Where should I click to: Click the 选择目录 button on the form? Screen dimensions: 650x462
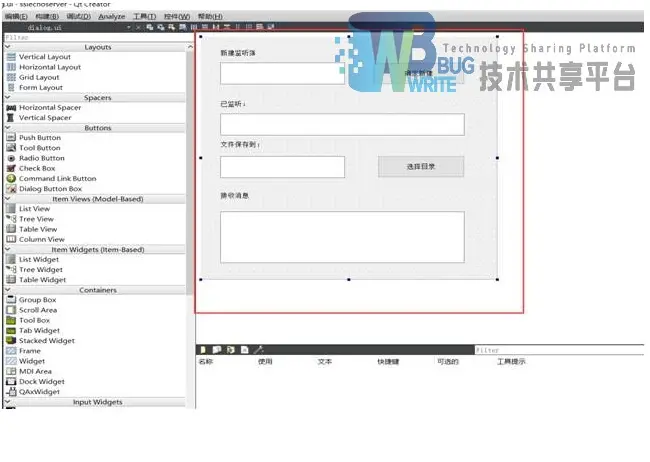(x=421, y=166)
